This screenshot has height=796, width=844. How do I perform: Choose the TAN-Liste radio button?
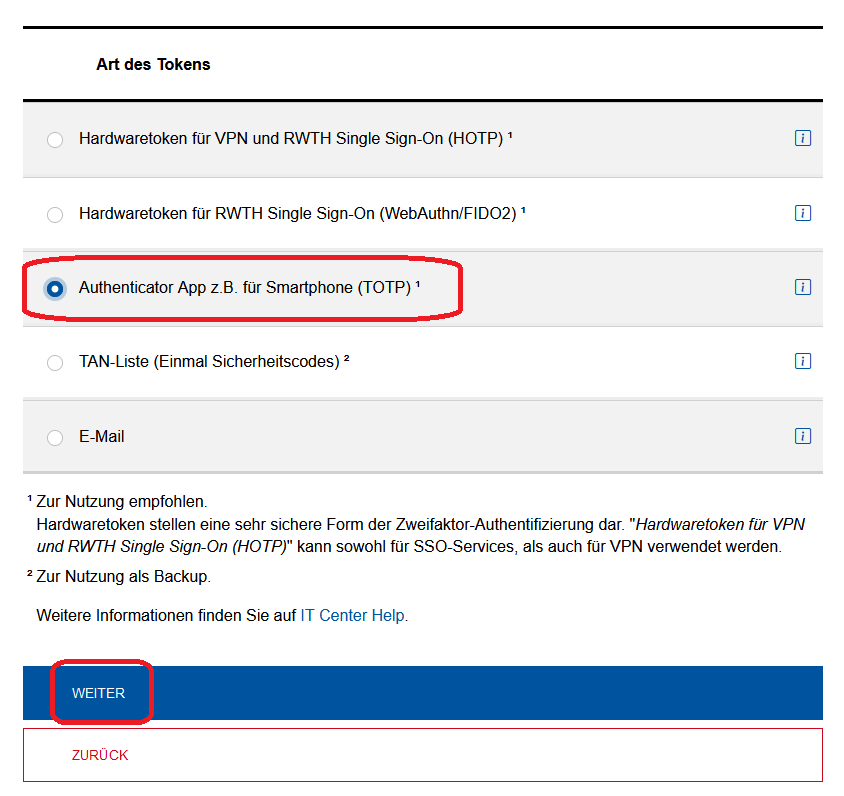(55, 362)
